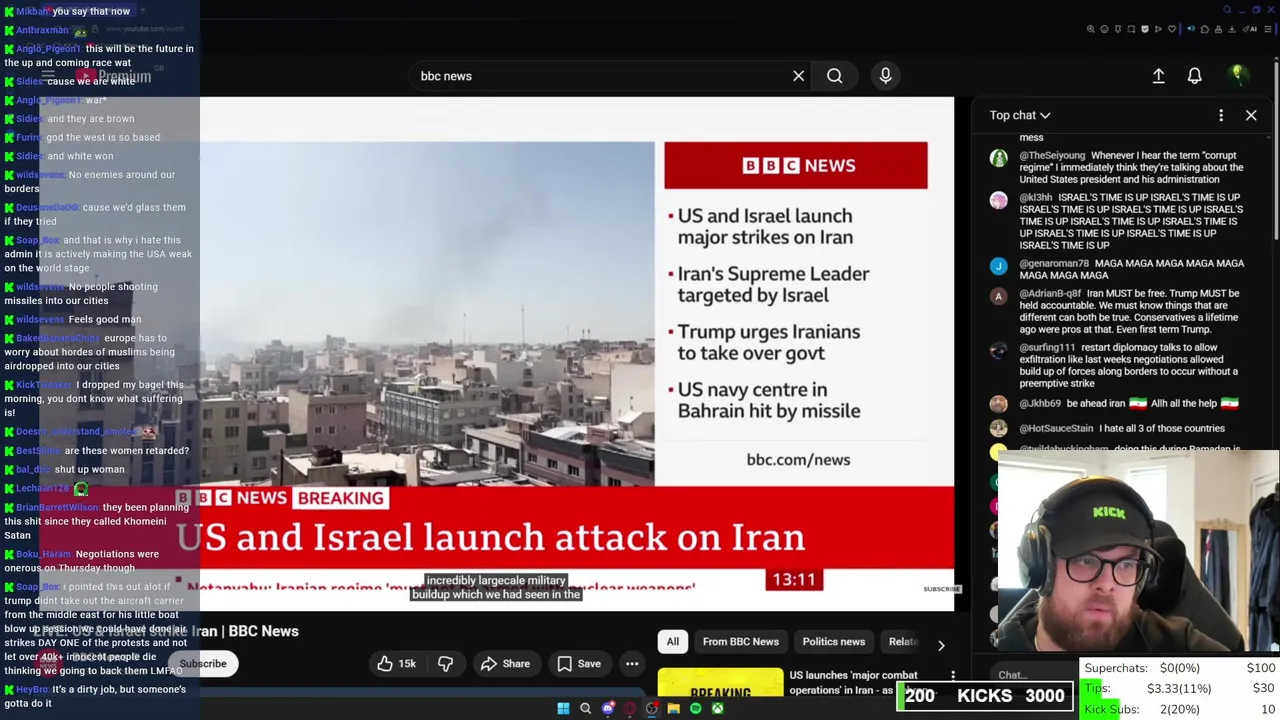Open Windows taskbar search
The height and width of the screenshot is (720, 1280).
point(586,708)
